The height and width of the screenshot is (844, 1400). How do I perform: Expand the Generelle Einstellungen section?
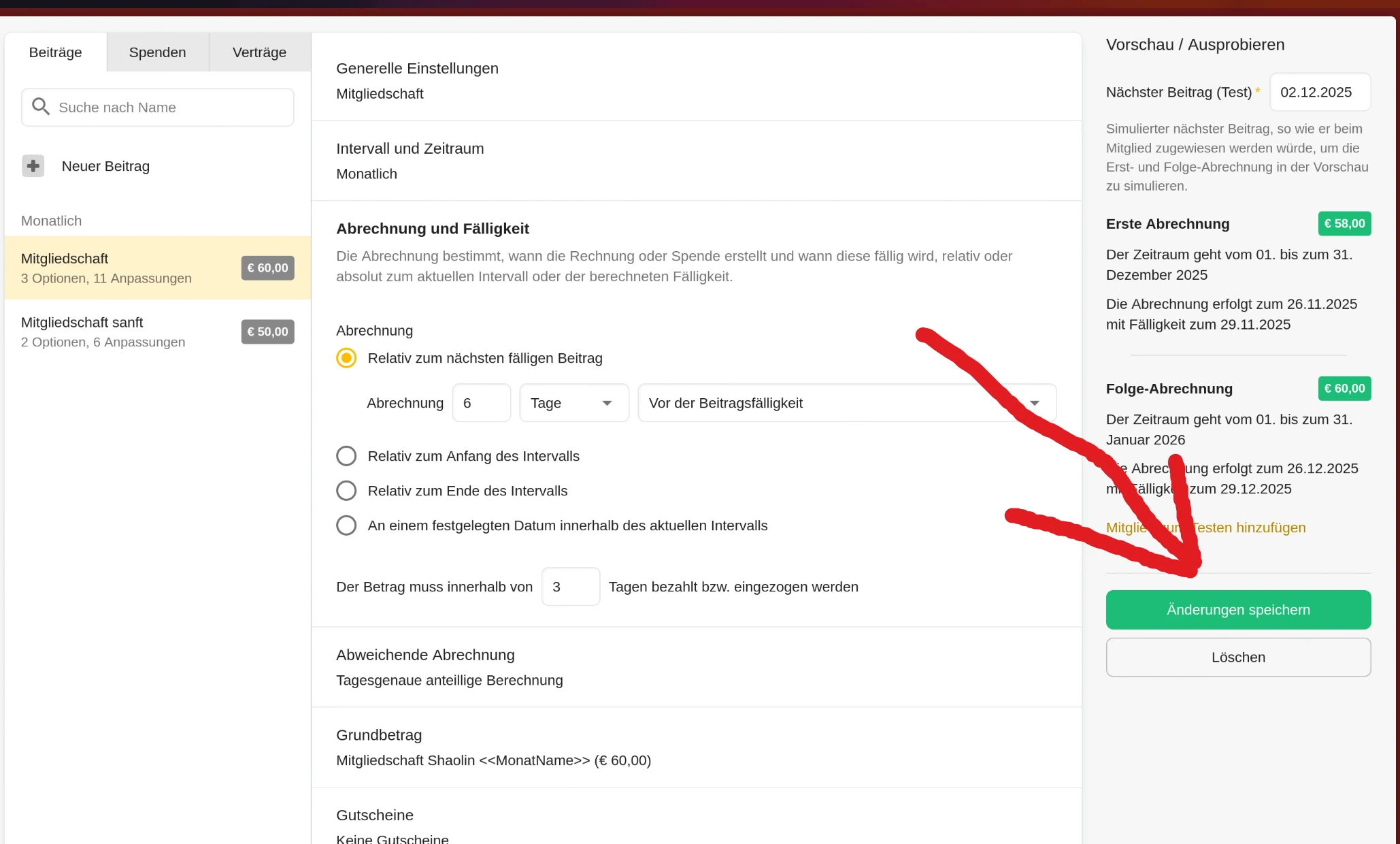695,80
